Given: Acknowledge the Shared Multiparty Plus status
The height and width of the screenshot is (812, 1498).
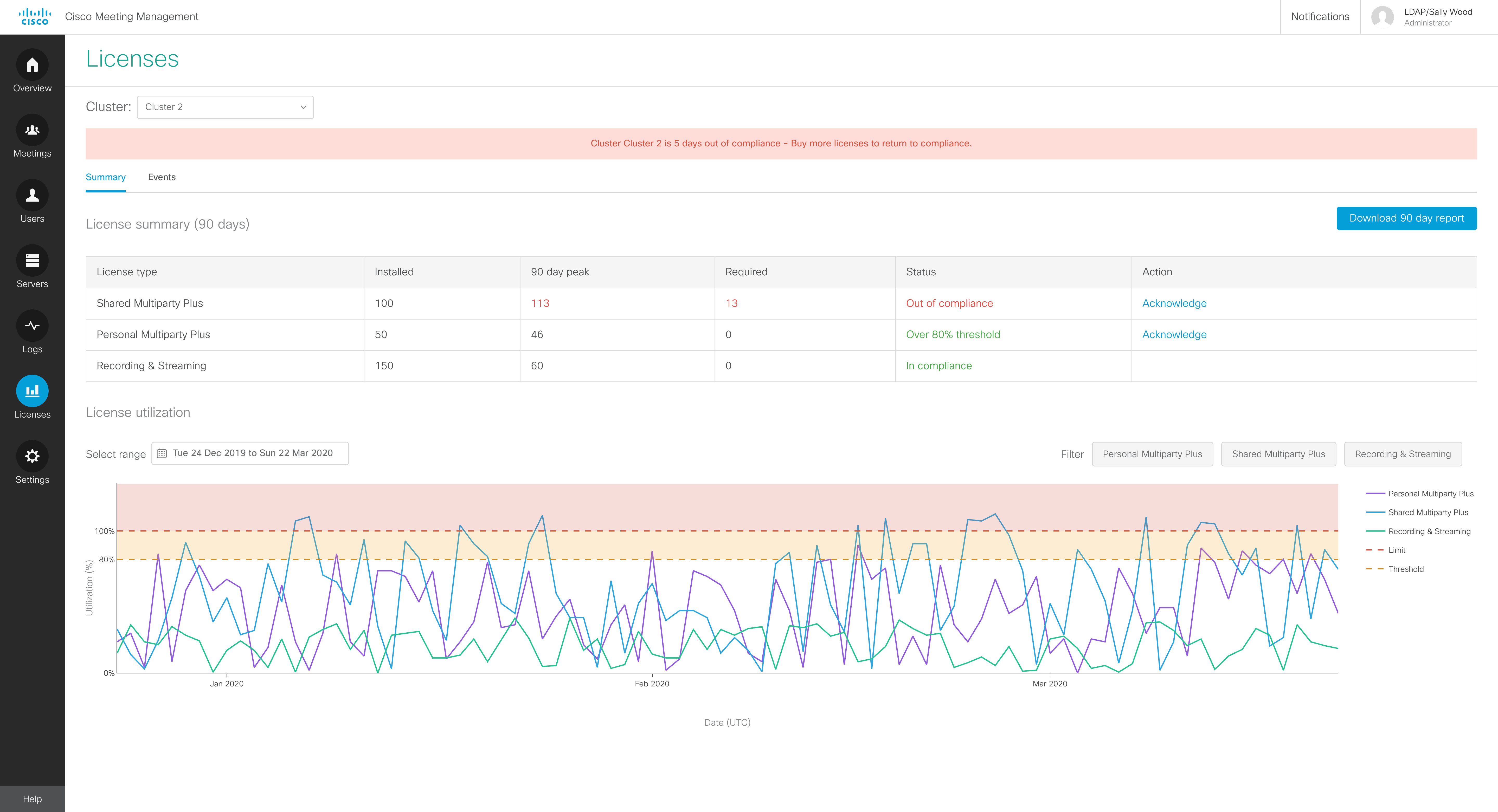Looking at the screenshot, I should pos(1174,303).
